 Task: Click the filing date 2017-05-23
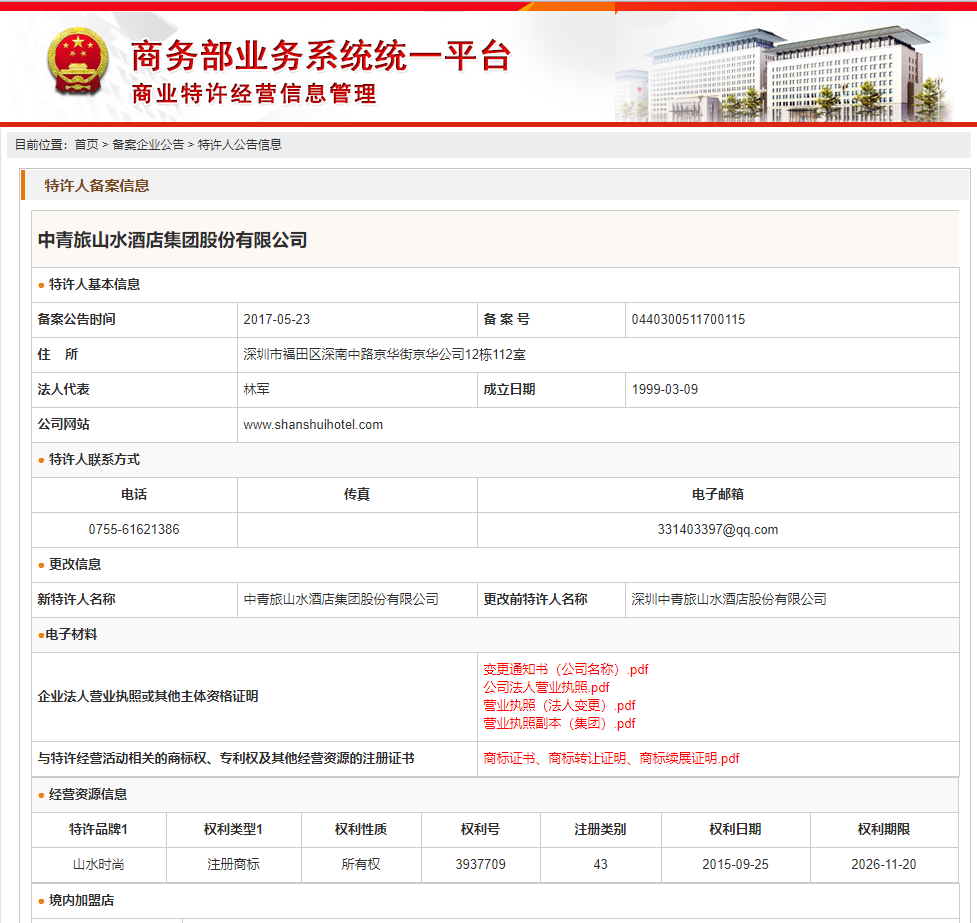[277, 319]
